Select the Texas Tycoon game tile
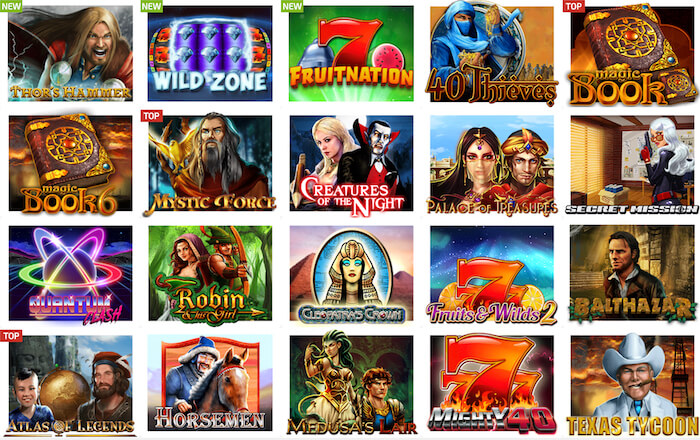 632,384
